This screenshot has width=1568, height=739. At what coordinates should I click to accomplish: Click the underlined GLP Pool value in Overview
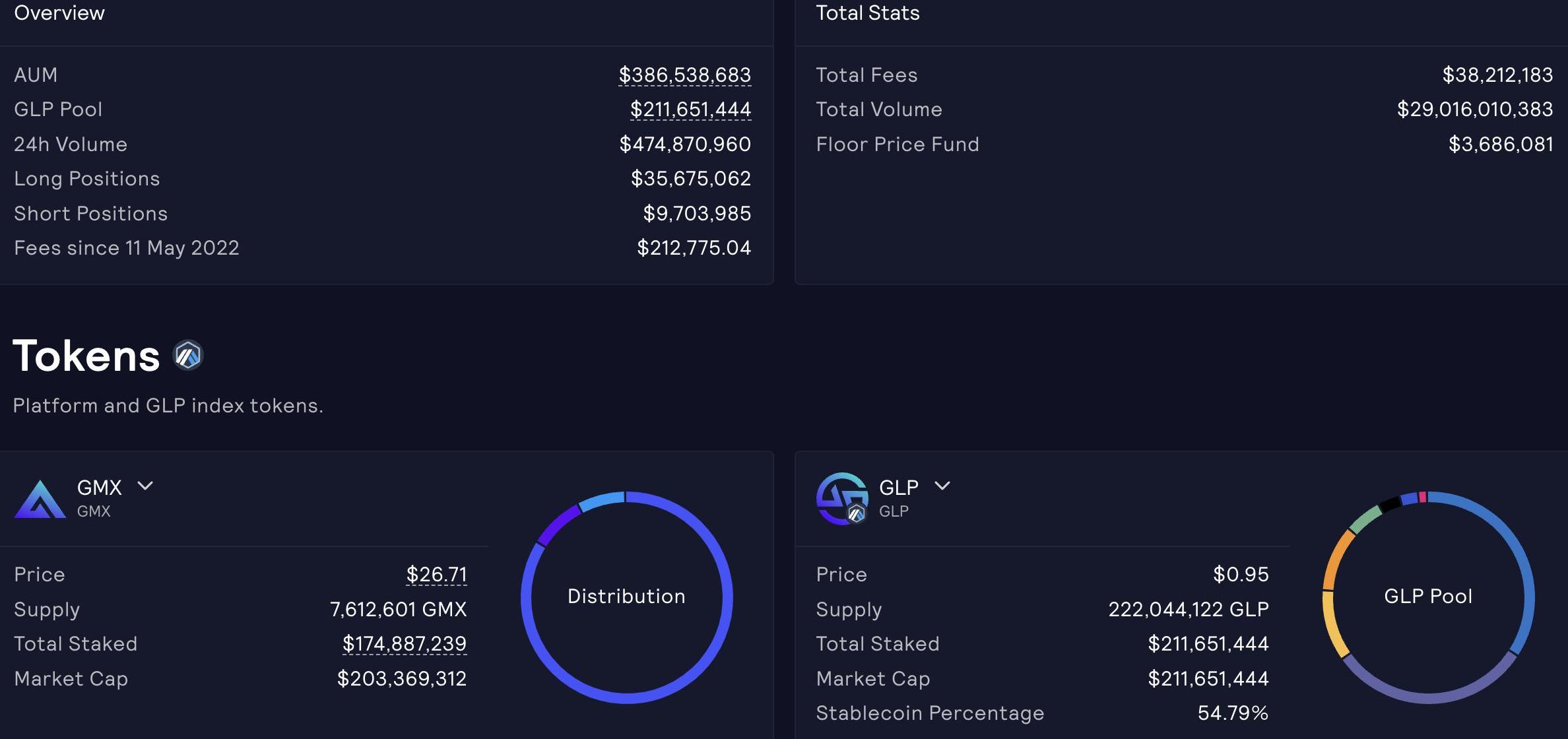pos(690,110)
